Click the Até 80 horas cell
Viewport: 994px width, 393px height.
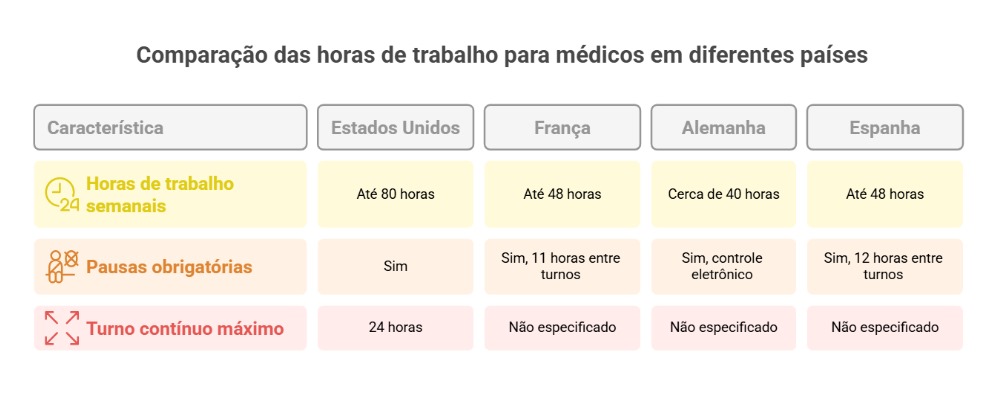coord(395,194)
